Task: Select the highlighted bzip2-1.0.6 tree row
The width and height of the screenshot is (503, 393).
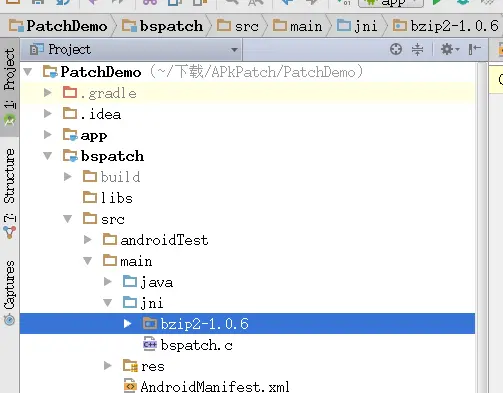Action: click(247, 323)
